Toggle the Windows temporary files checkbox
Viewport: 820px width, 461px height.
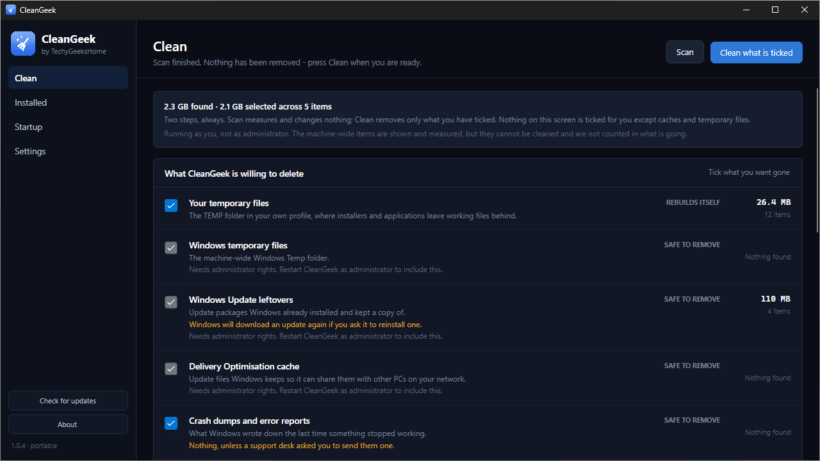click(x=171, y=248)
